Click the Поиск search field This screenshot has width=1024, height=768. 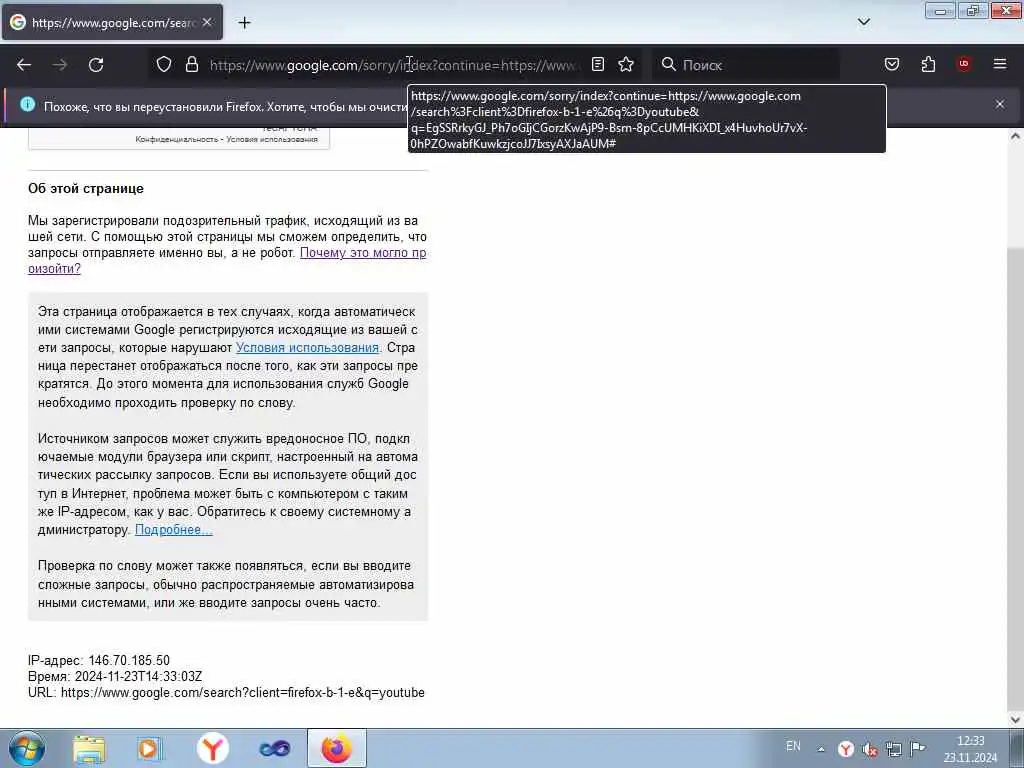click(746, 65)
